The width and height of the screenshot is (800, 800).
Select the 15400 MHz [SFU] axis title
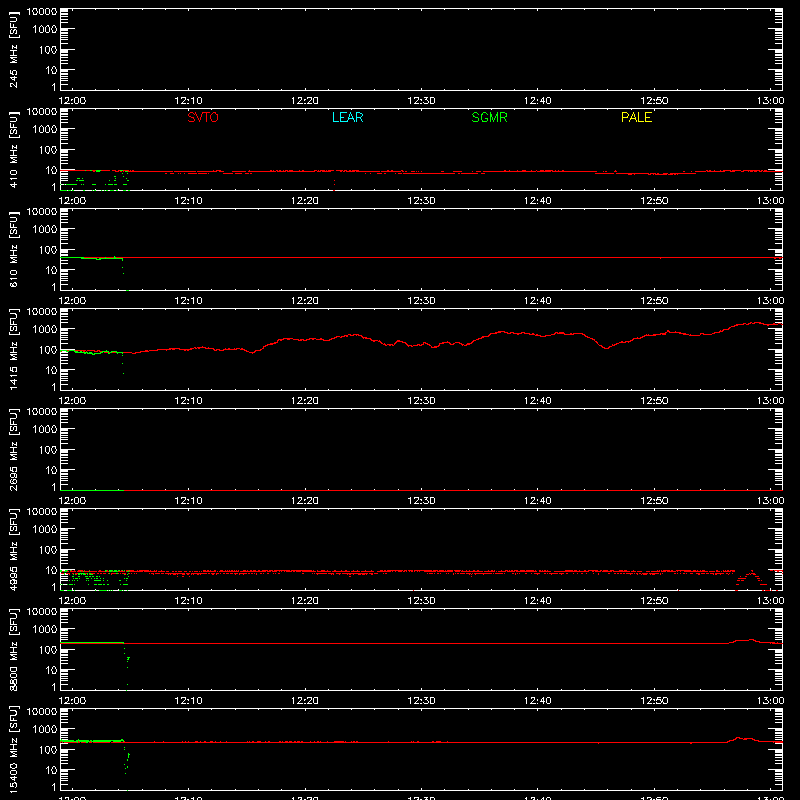coord(13,749)
